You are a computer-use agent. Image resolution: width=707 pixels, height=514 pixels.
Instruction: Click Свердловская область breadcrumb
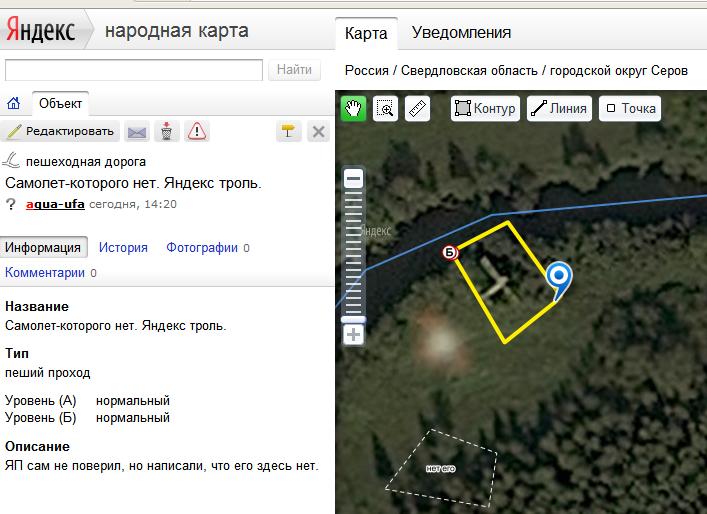(x=469, y=70)
